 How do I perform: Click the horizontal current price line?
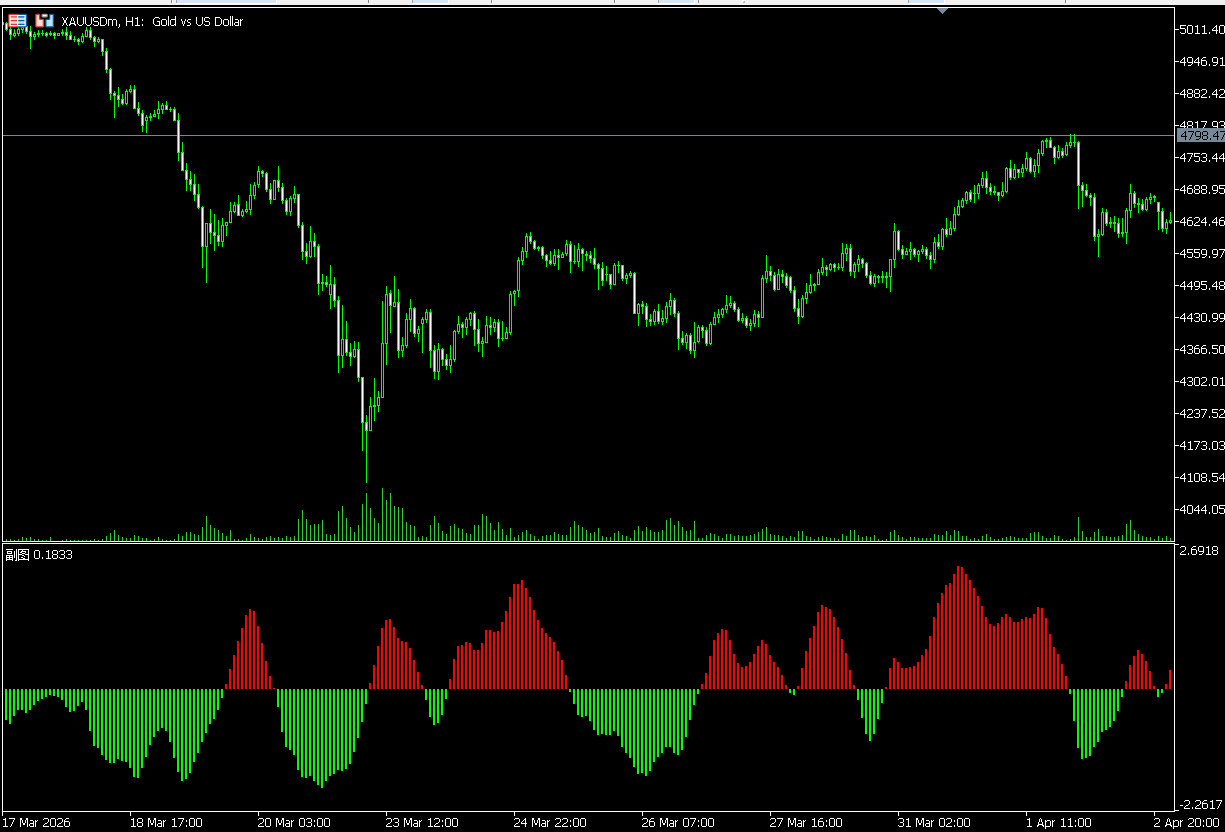[x=600, y=135]
